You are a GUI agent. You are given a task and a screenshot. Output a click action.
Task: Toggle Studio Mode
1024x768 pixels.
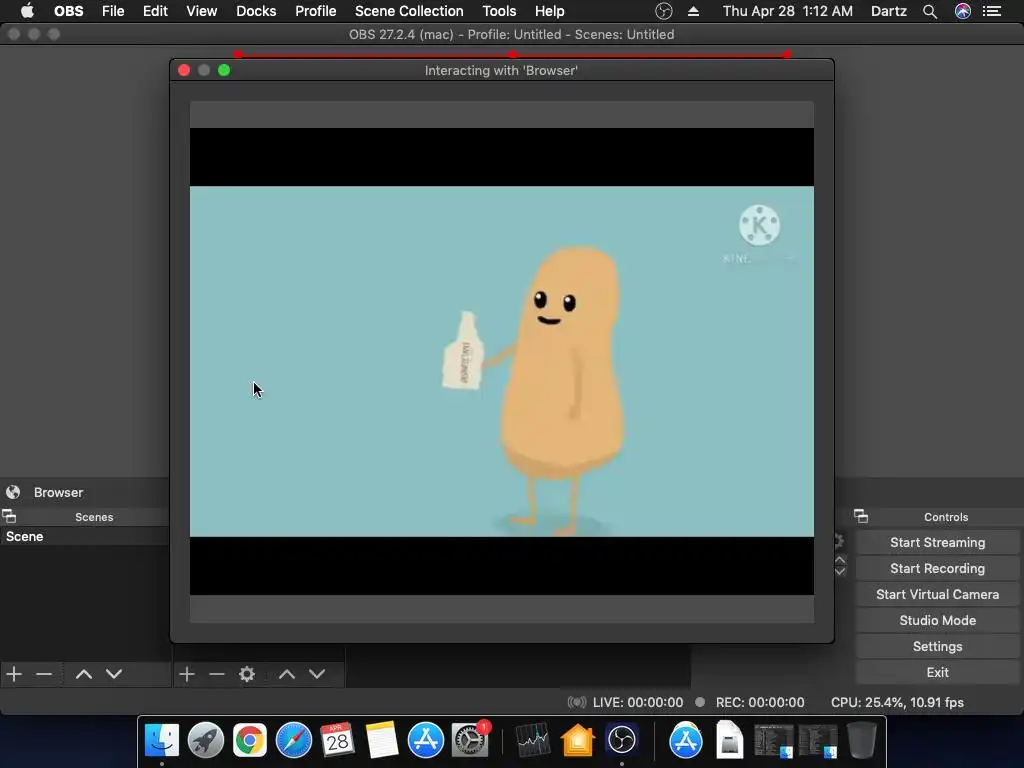click(937, 620)
